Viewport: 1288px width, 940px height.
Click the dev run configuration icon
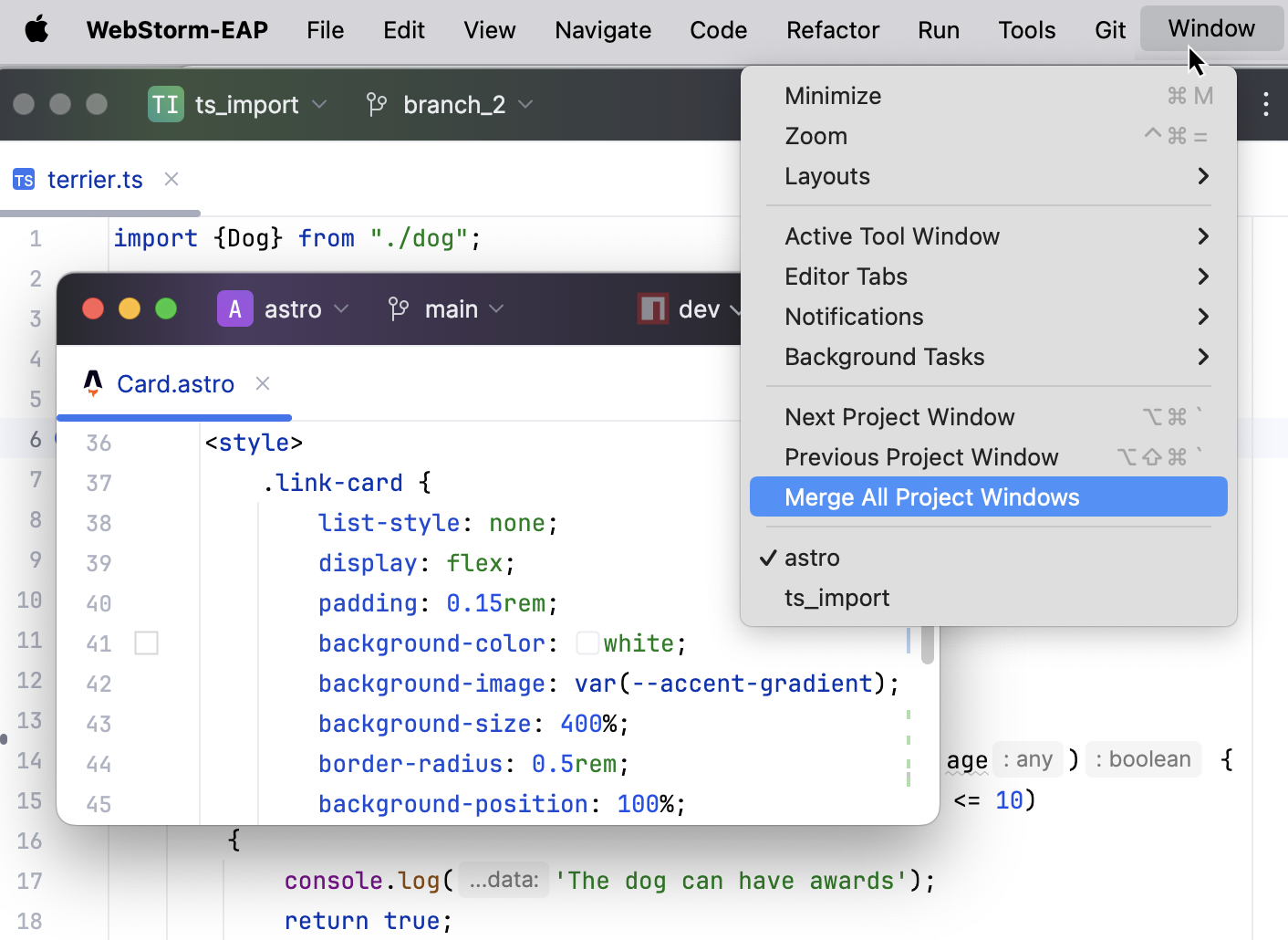[x=651, y=308]
